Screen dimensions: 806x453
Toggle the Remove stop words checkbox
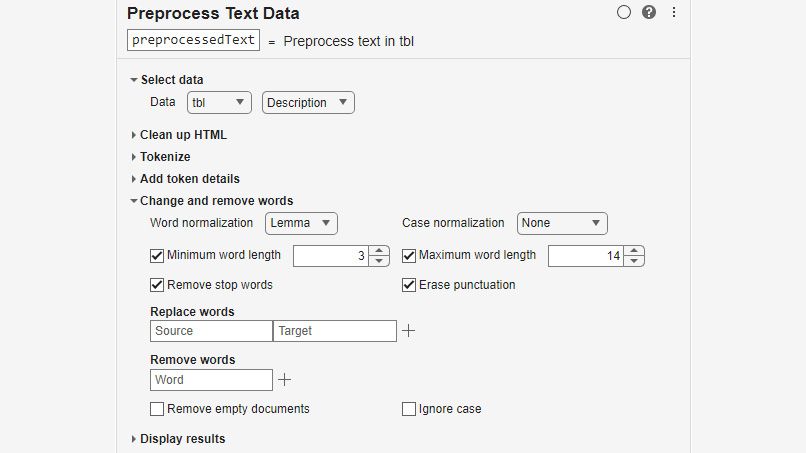pyautogui.click(x=157, y=285)
